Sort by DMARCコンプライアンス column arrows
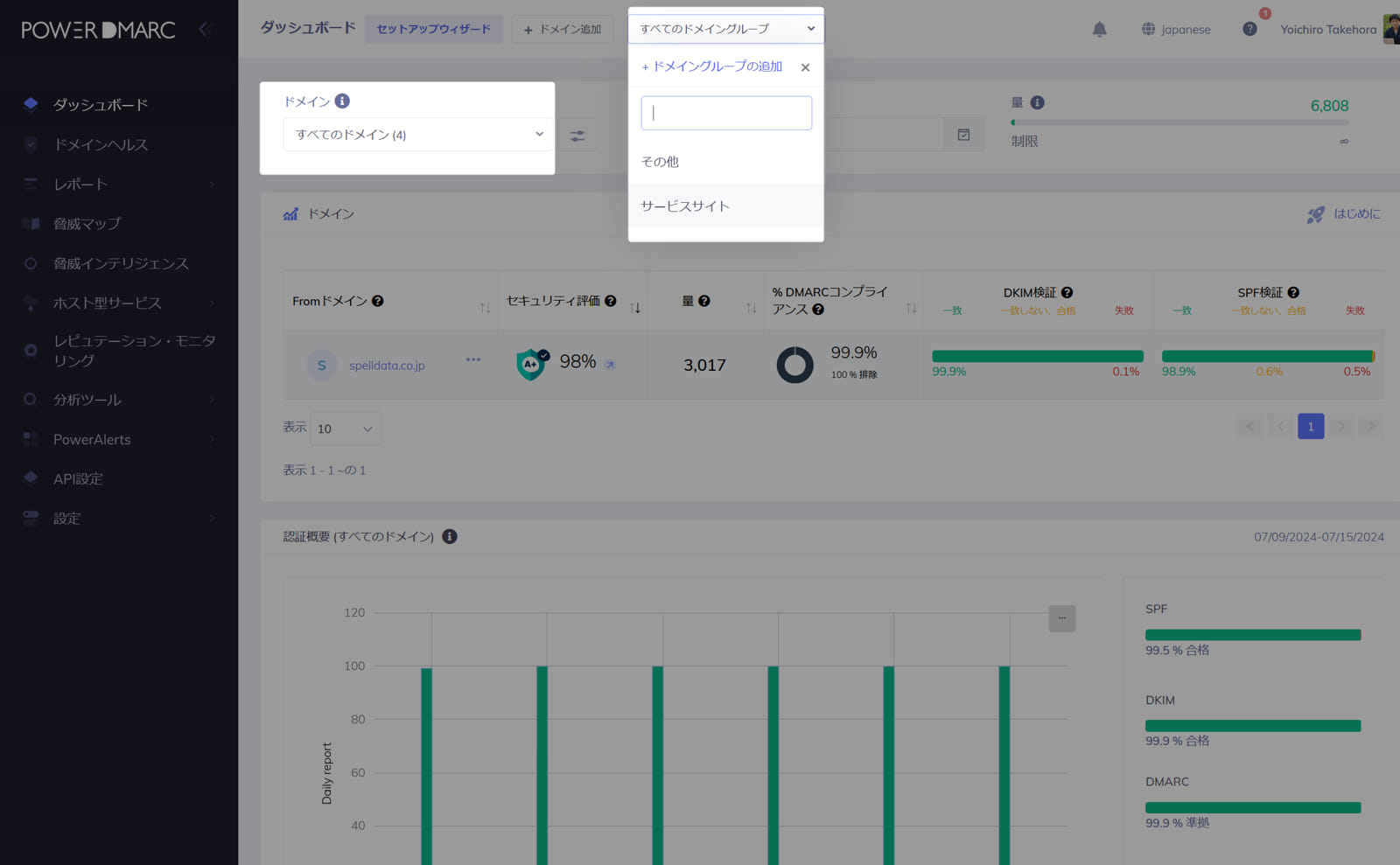This screenshot has width=1400, height=865. (911, 308)
